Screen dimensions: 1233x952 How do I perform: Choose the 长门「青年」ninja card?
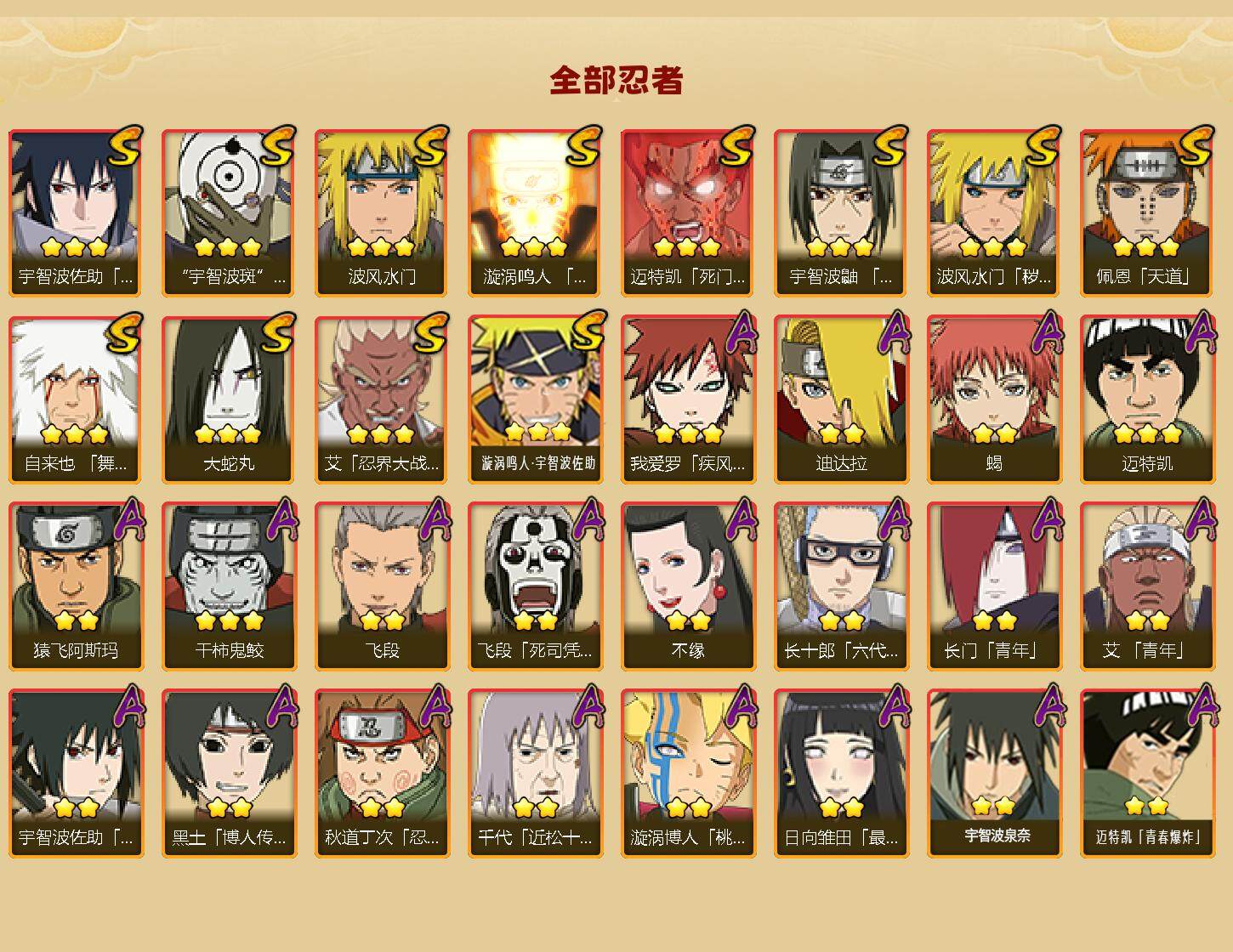click(993, 586)
